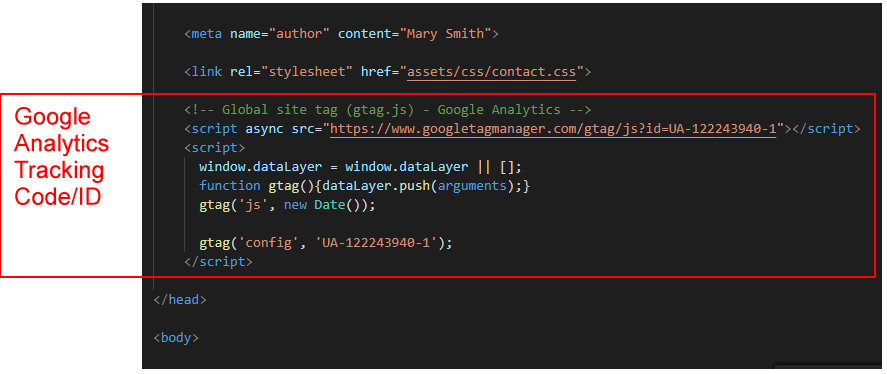
Task: Click the closing </head> tag
Action: tap(180, 300)
